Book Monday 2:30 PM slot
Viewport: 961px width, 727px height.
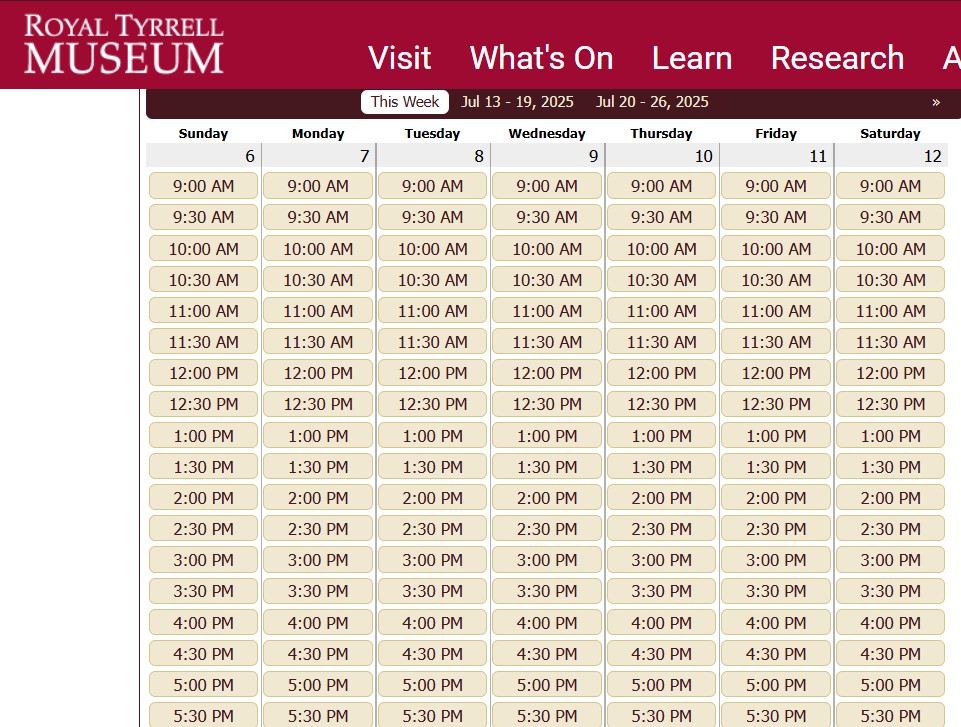(x=318, y=529)
